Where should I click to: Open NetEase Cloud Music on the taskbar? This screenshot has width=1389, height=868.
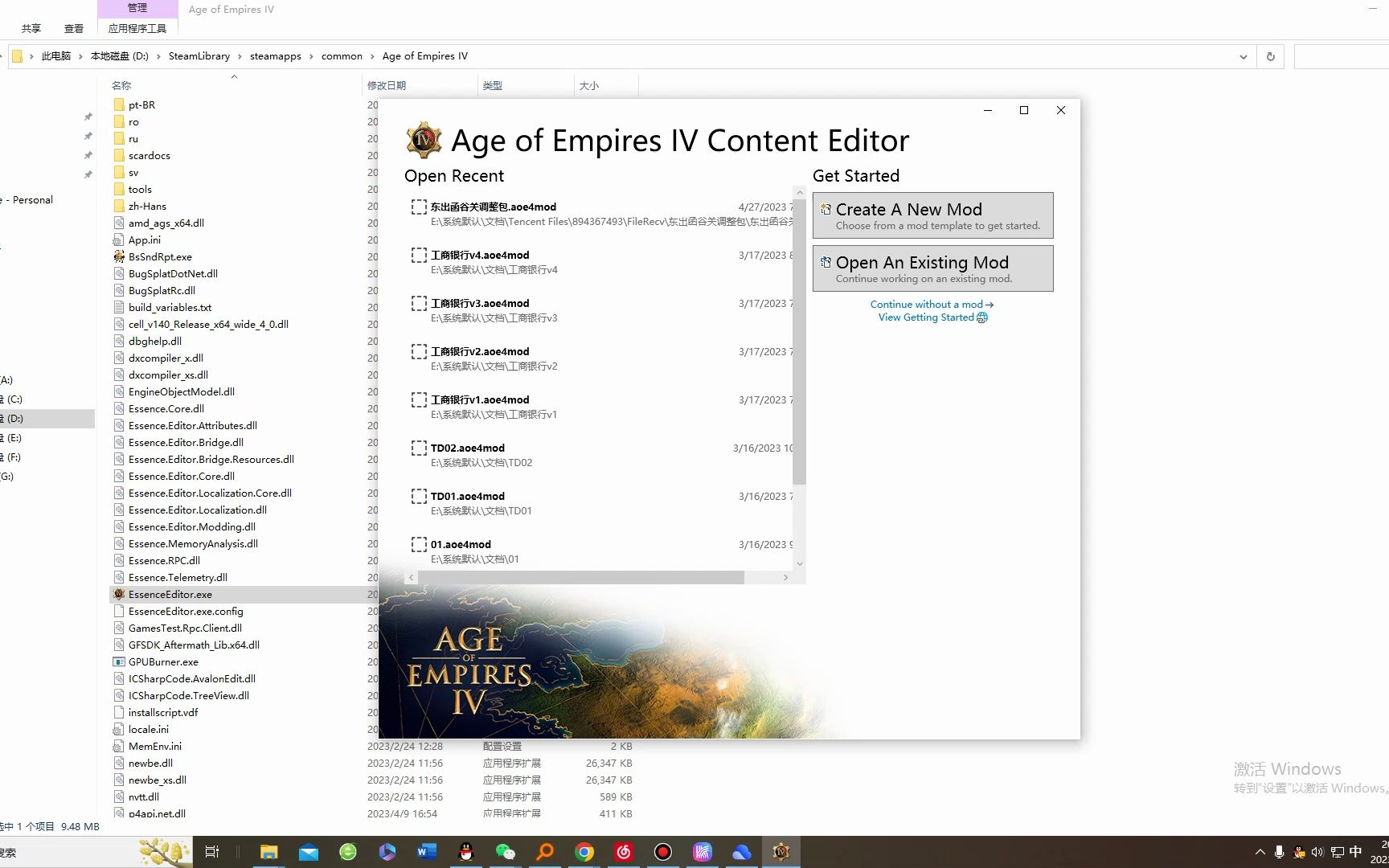(624, 852)
